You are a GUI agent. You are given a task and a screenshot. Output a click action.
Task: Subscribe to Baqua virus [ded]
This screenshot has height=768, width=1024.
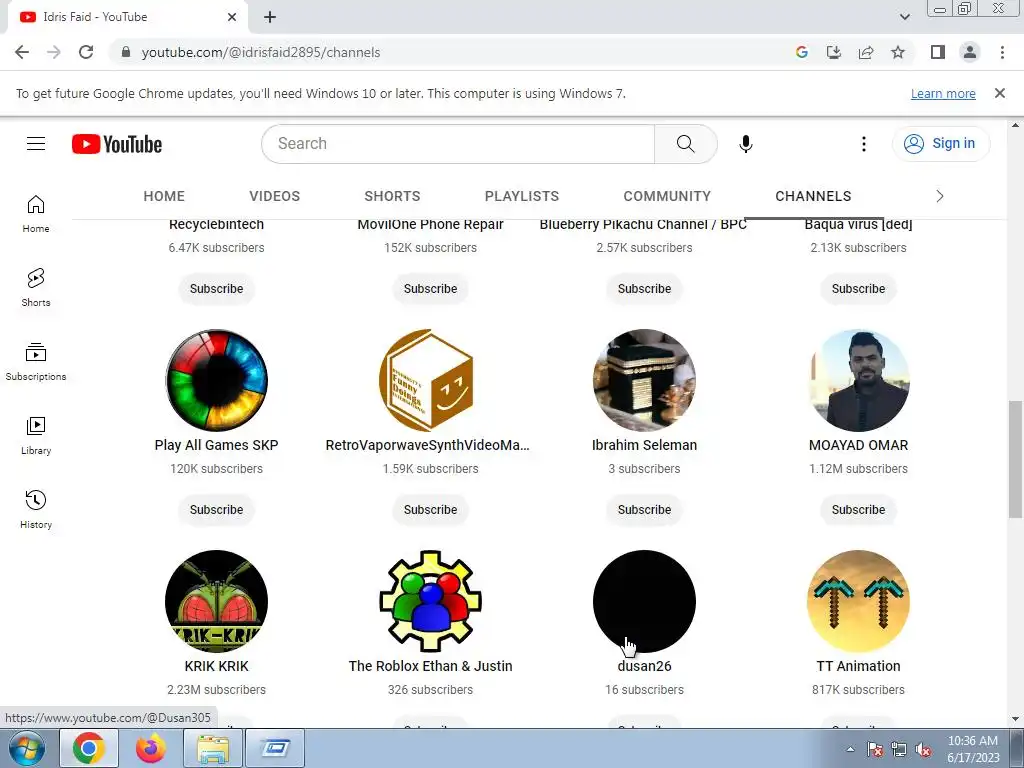(x=858, y=289)
